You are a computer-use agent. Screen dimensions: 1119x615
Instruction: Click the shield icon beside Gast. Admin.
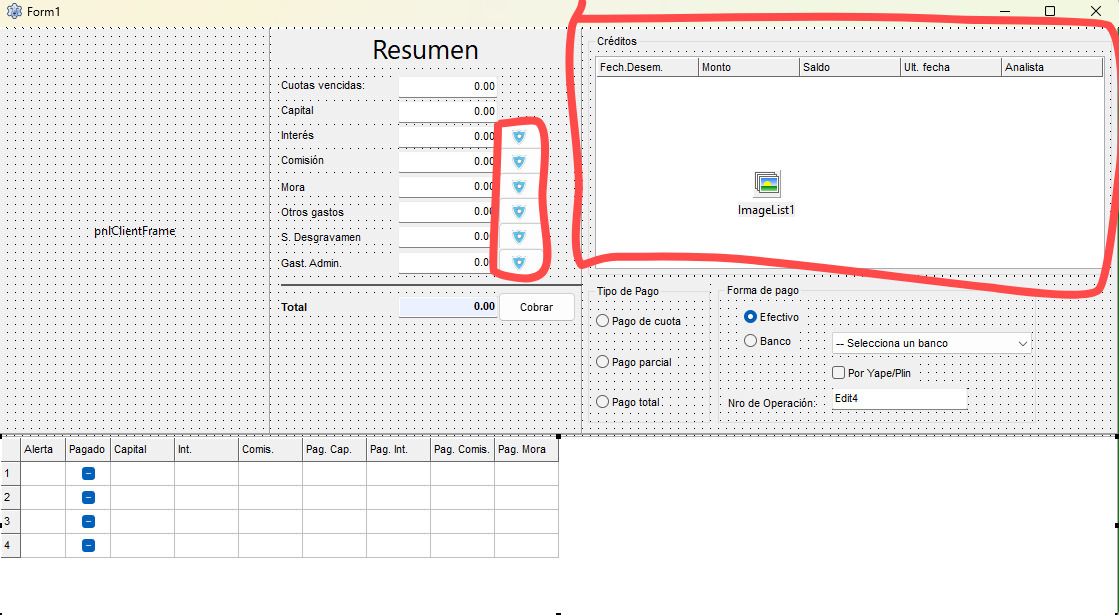(518, 262)
